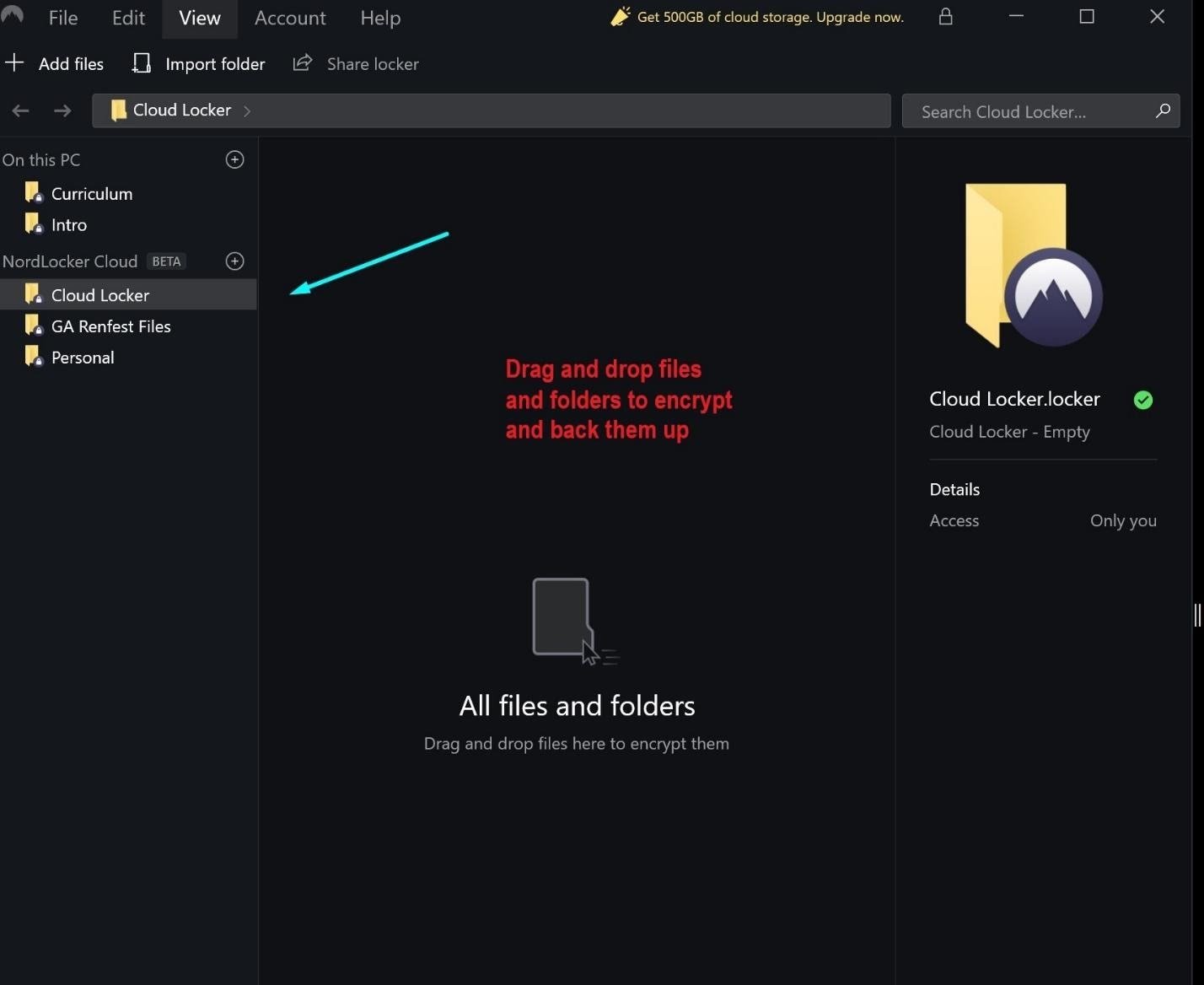1204x985 pixels.
Task: Minimize the NordLocker window
Action: [x=1016, y=17]
